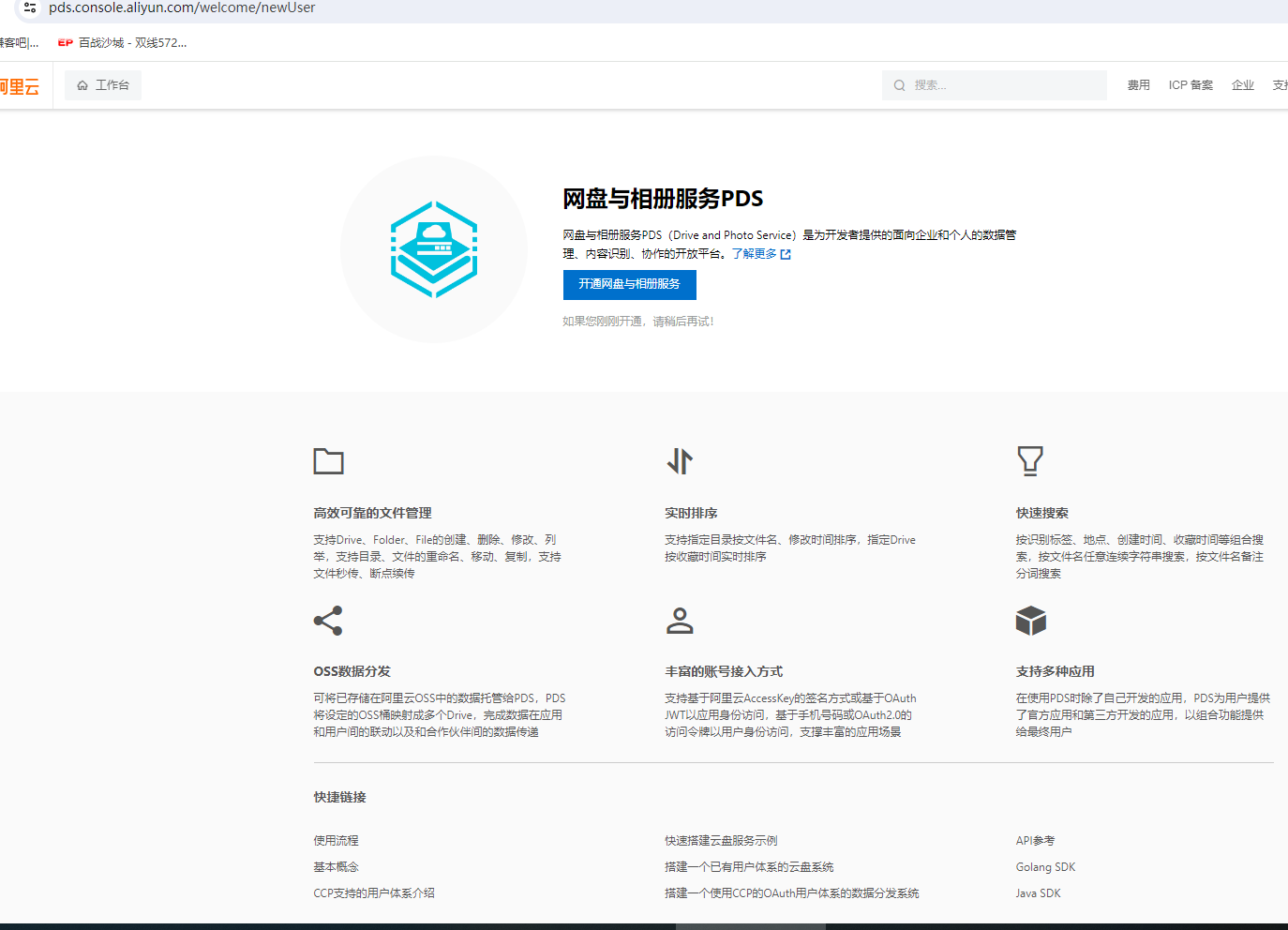Click the 阿里云 logo
1288x930 pixels.
19,87
